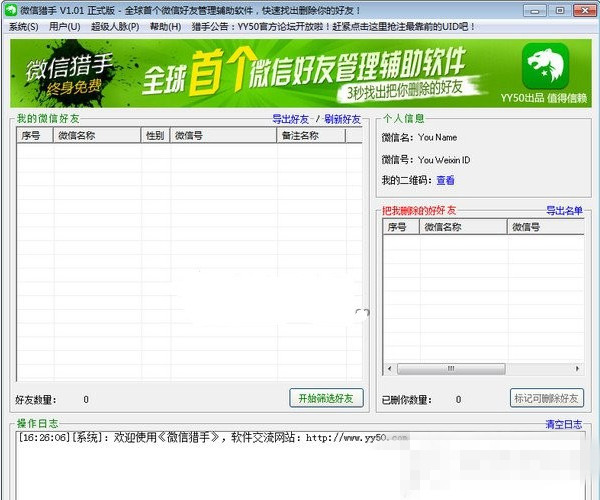Sort friends list by 性别 column
This screenshot has height=500, width=600.
[155, 135]
